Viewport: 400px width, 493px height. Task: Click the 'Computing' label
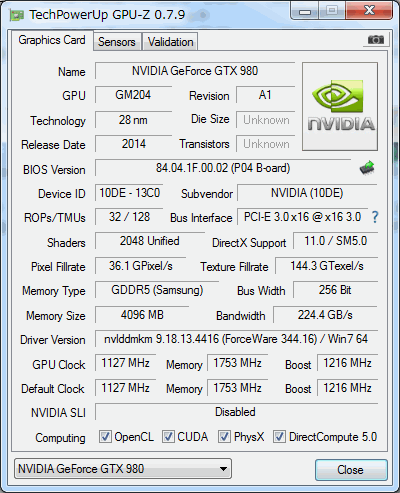coord(60,438)
